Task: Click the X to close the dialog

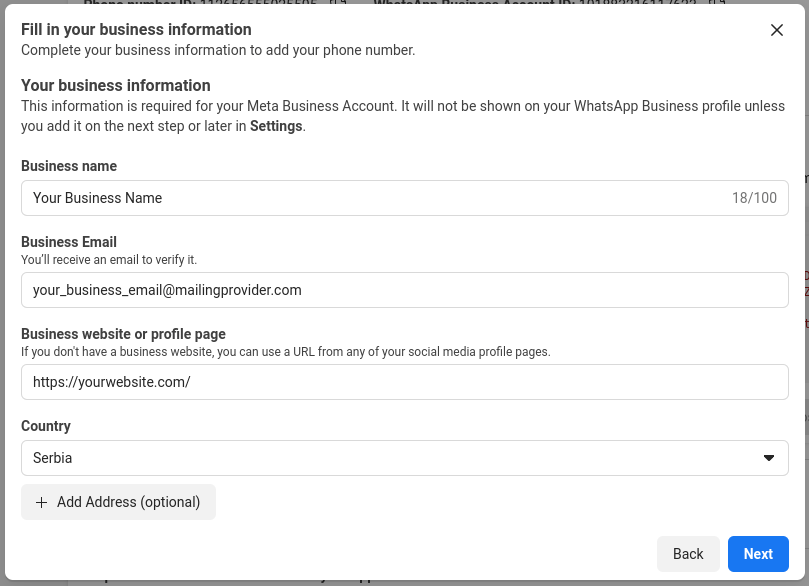Action: point(777,30)
